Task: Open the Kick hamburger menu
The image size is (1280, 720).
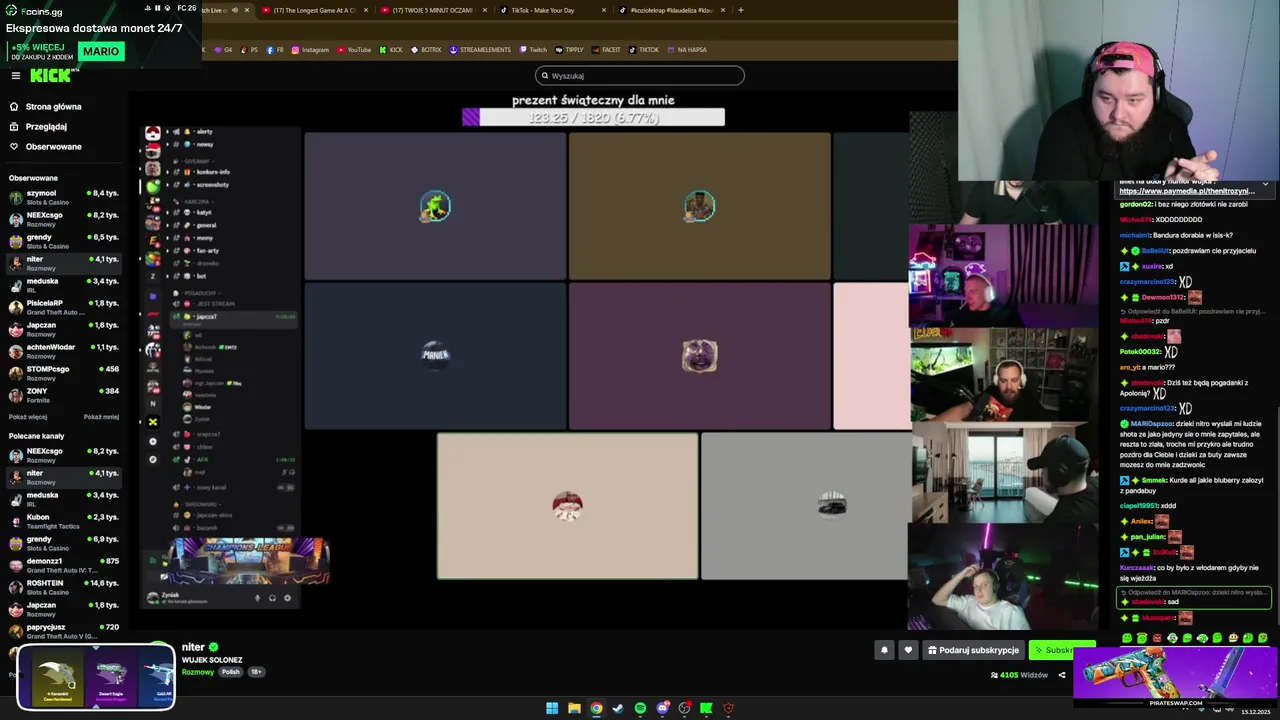Action: pyautogui.click(x=15, y=76)
